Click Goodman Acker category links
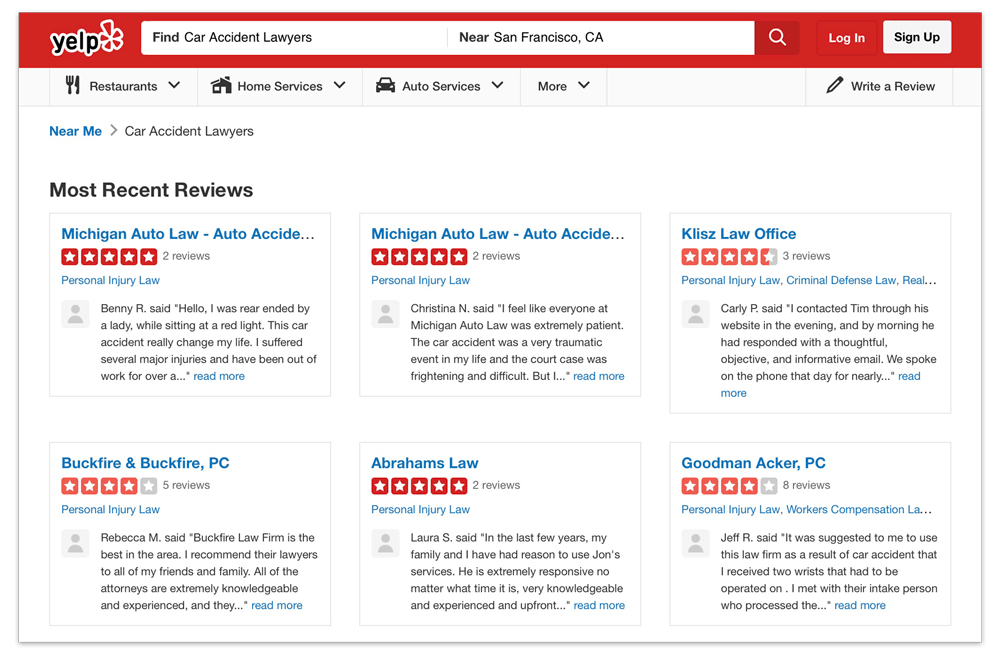 806,510
